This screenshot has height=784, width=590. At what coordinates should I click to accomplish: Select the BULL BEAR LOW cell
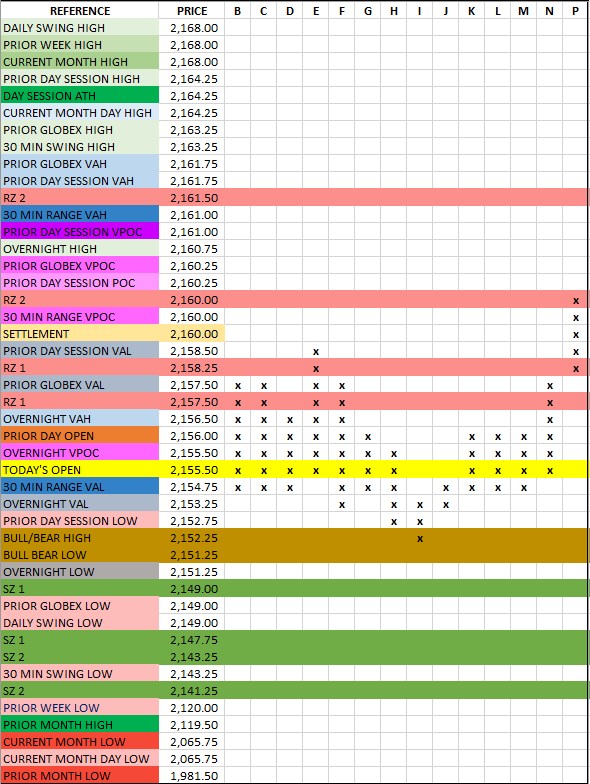click(80, 555)
